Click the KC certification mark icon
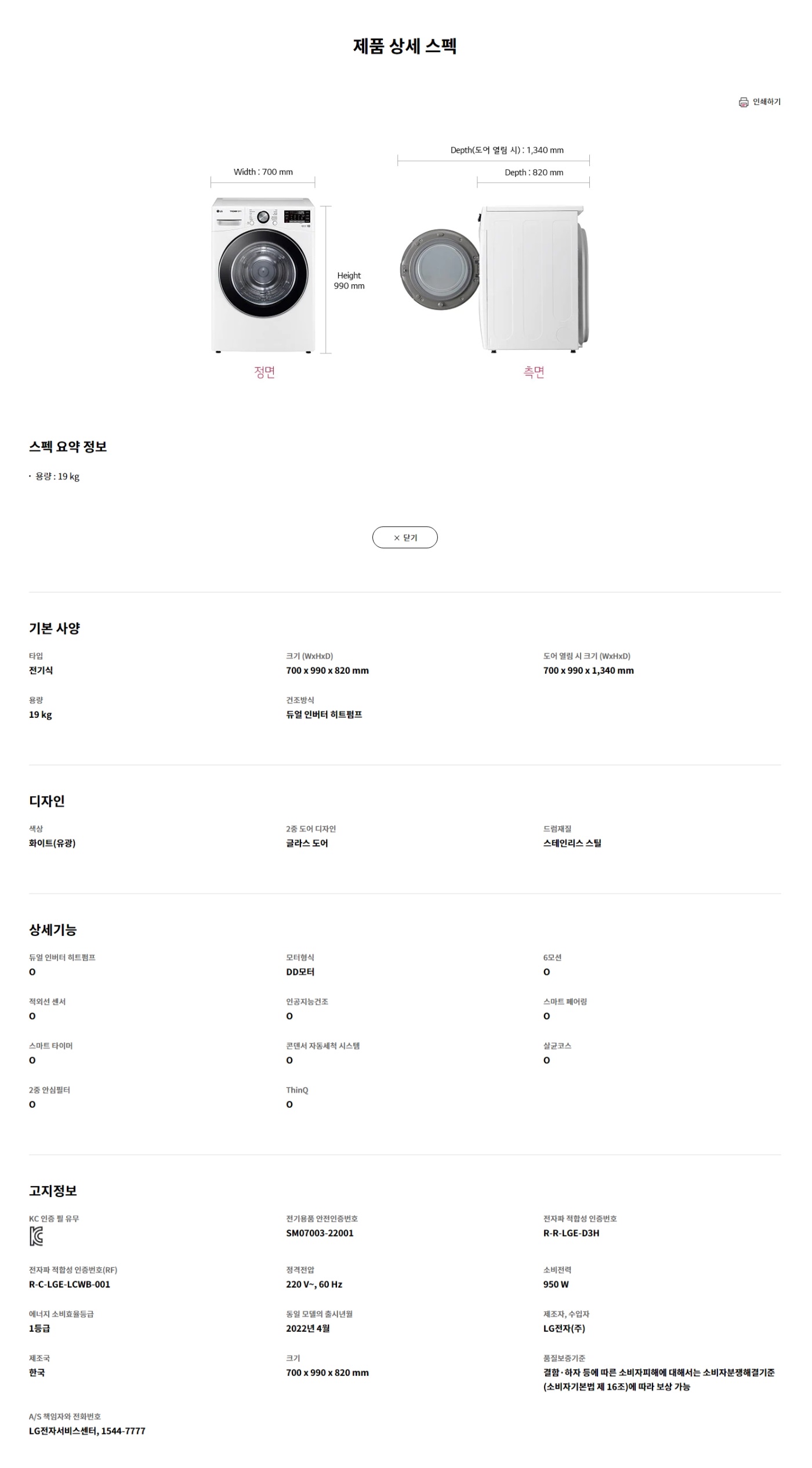Image resolution: width=812 pixels, height=1468 pixels. pyautogui.click(x=36, y=1236)
